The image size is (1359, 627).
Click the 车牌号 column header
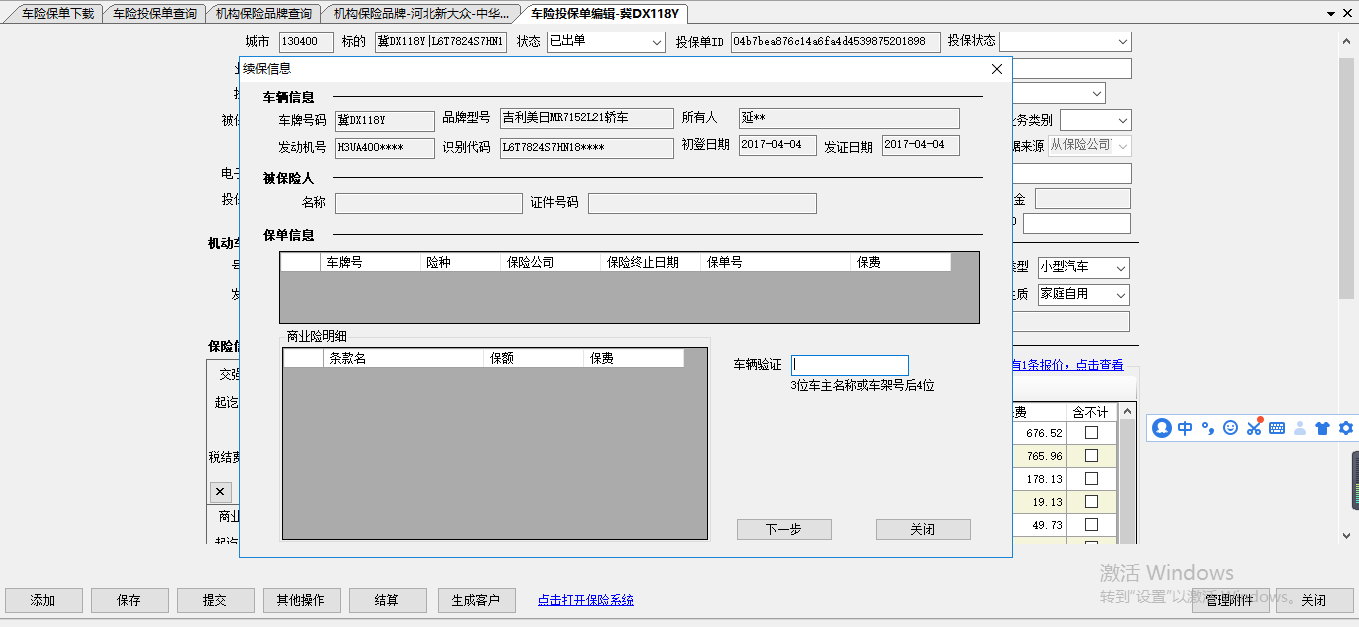370,262
